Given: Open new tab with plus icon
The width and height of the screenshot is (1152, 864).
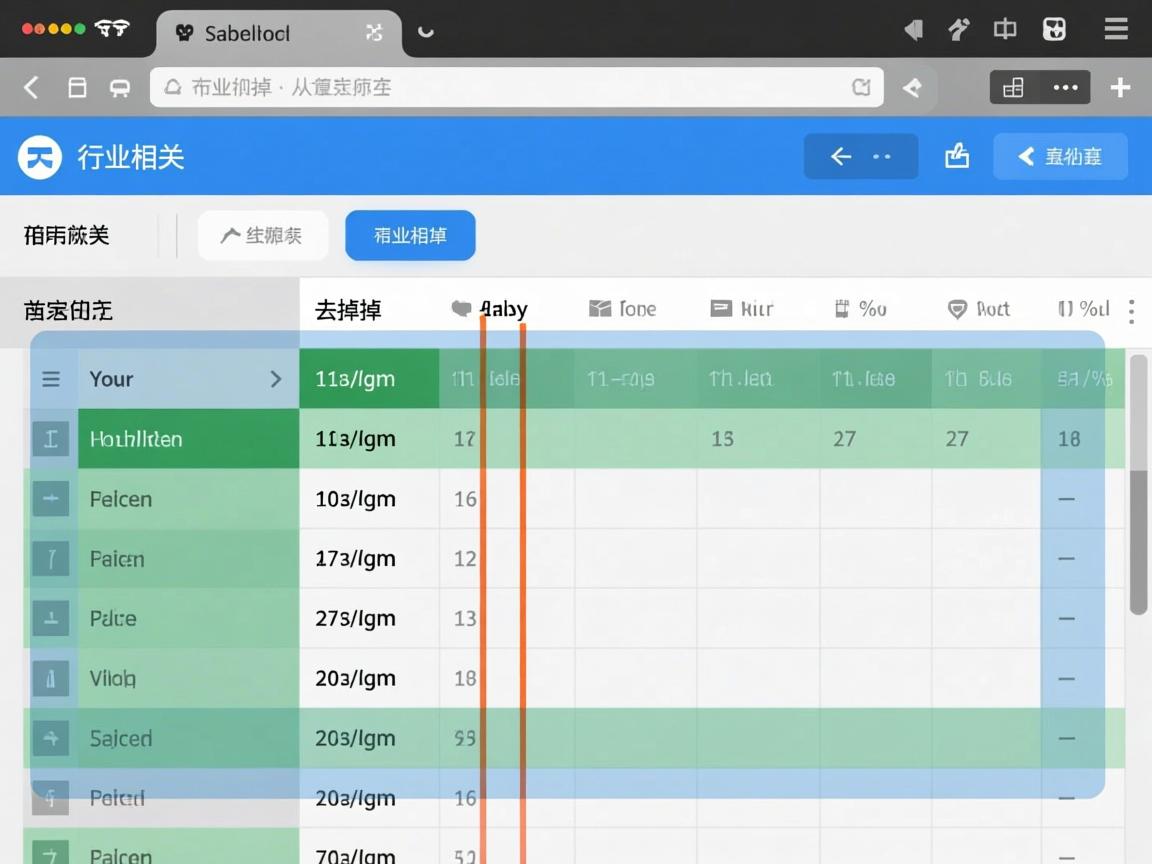Looking at the screenshot, I should pos(1120,88).
